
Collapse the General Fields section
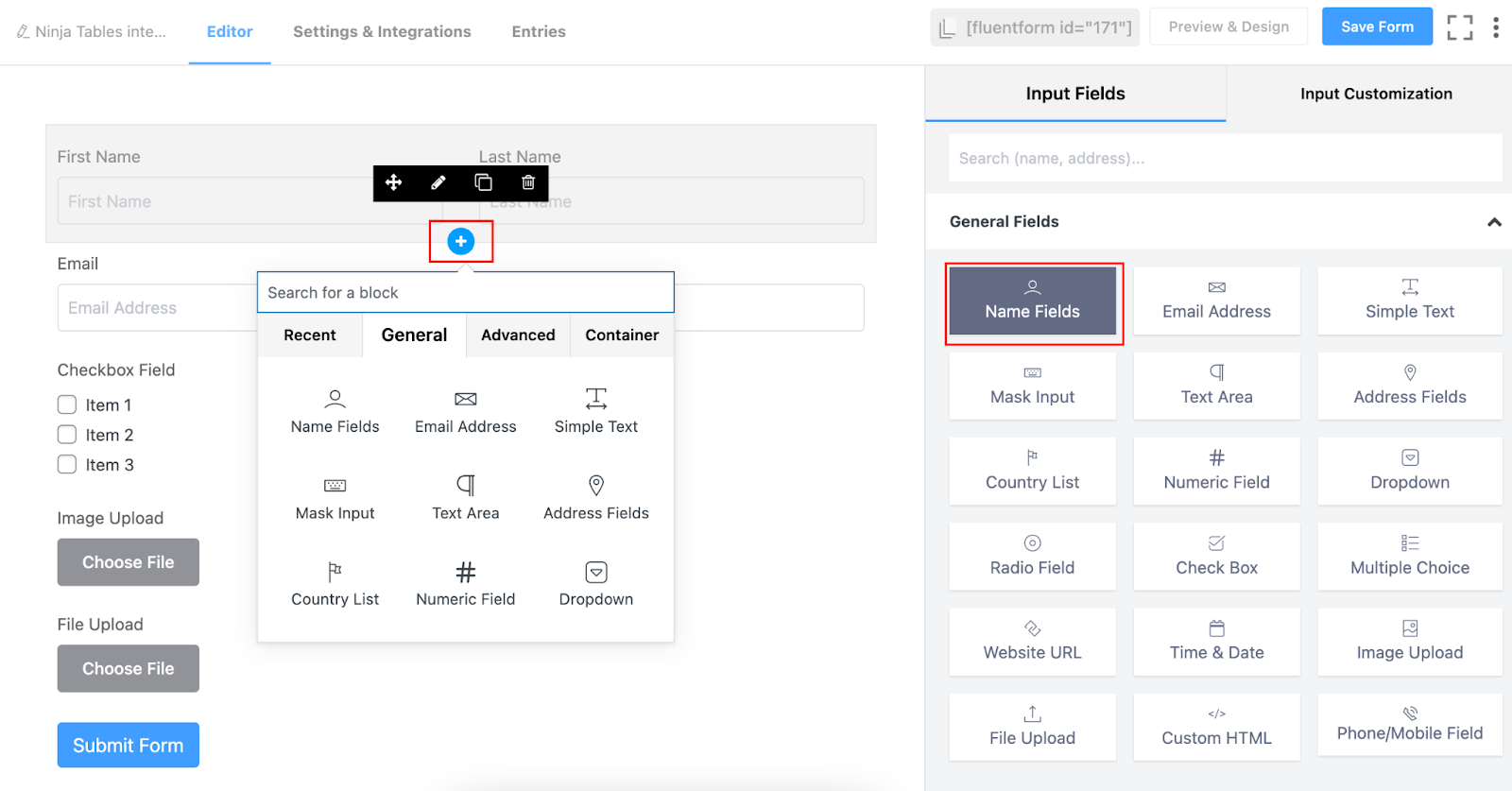tap(1494, 222)
